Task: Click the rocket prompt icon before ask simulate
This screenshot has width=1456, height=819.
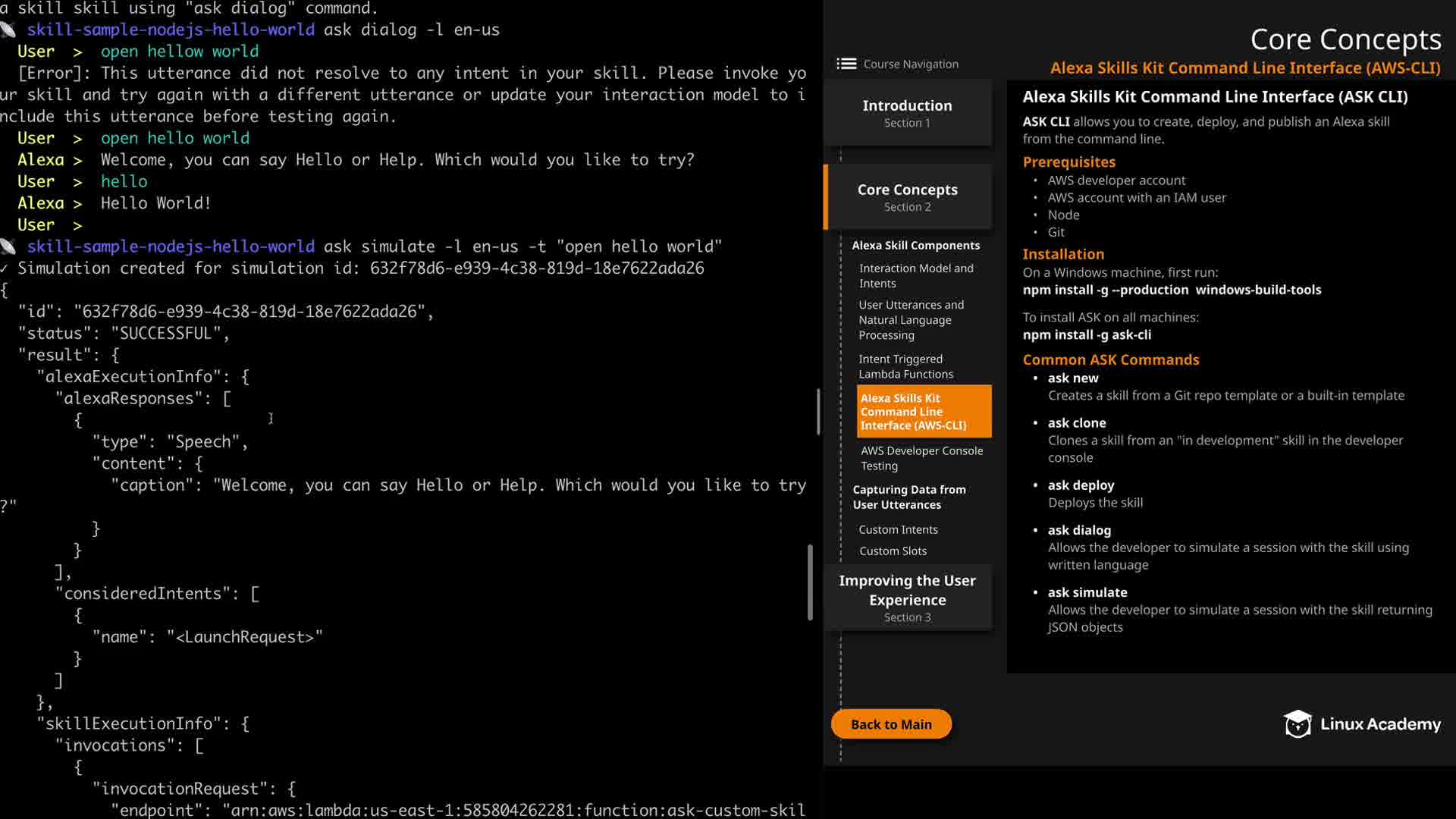Action: click(x=8, y=246)
